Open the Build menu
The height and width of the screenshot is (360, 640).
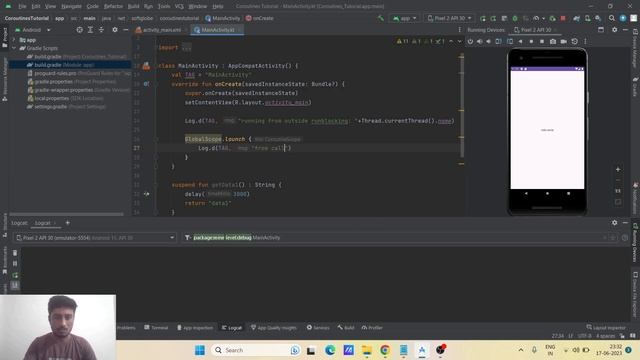[x=133, y=6]
